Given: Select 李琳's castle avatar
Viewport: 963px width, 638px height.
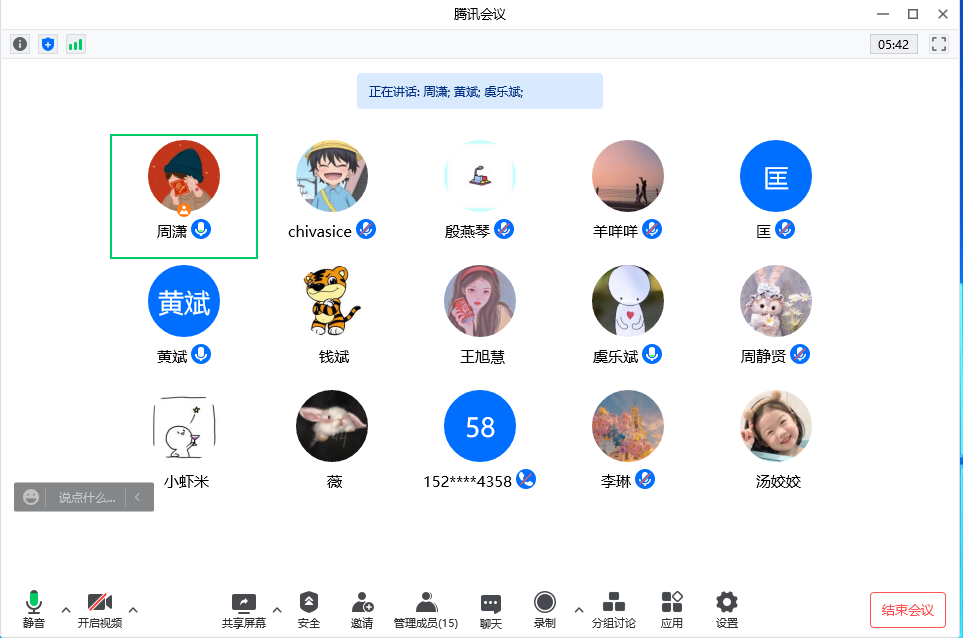Looking at the screenshot, I should (628, 426).
